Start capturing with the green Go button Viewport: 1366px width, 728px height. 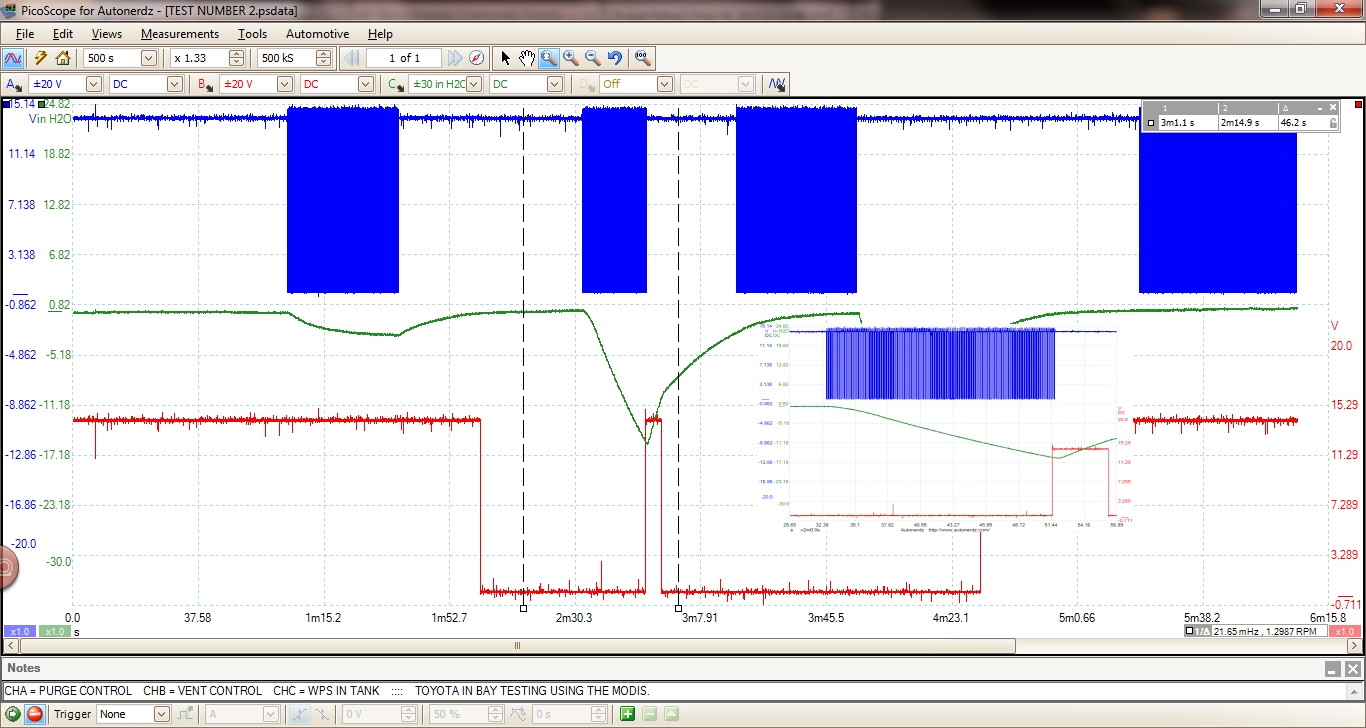point(12,714)
